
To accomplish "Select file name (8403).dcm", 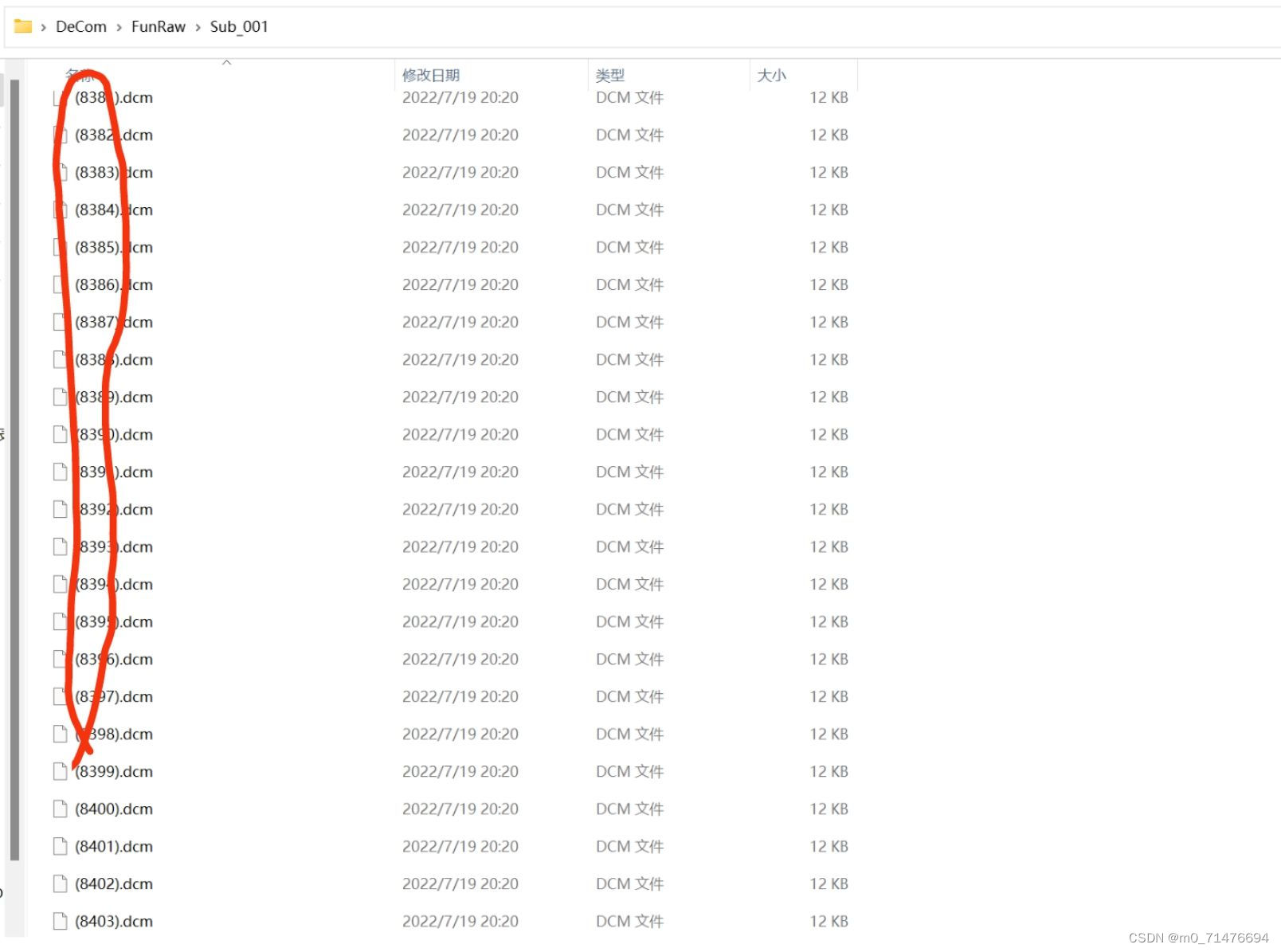I will click(114, 921).
